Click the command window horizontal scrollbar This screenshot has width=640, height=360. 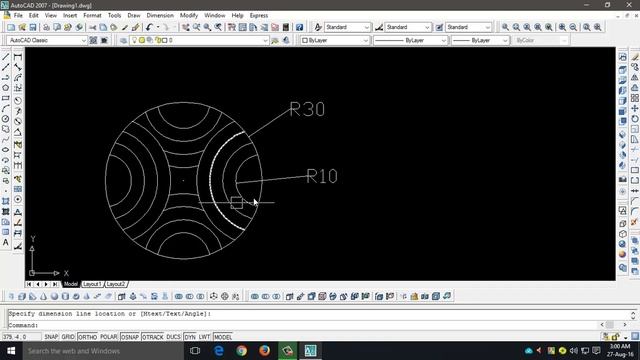[613, 324]
